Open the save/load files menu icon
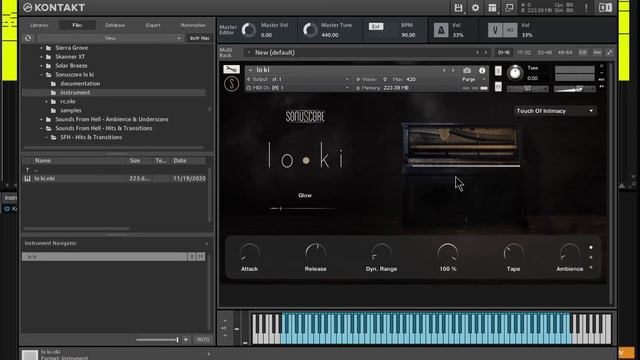 pos(458,8)
